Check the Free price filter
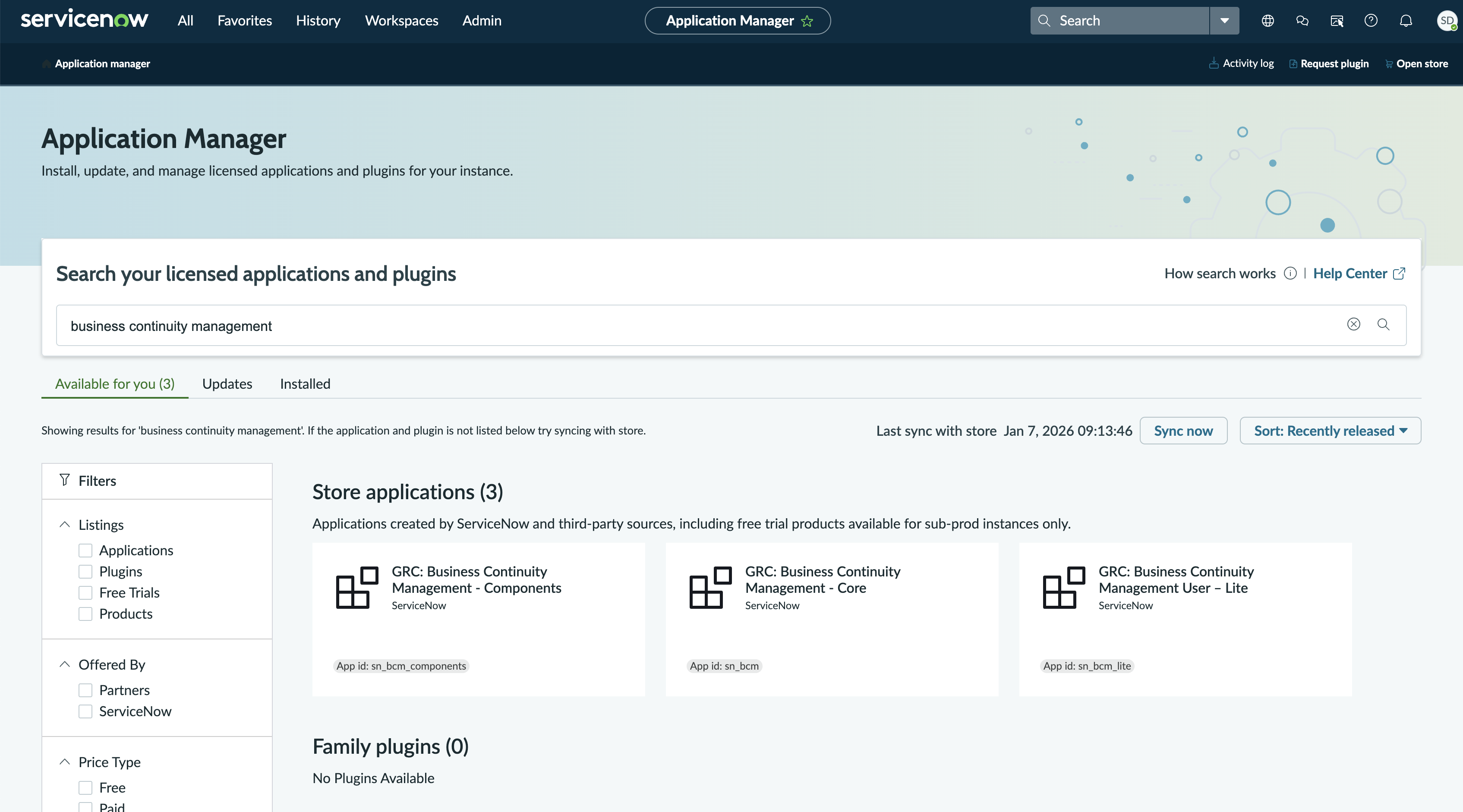 [x=85, y=787]
